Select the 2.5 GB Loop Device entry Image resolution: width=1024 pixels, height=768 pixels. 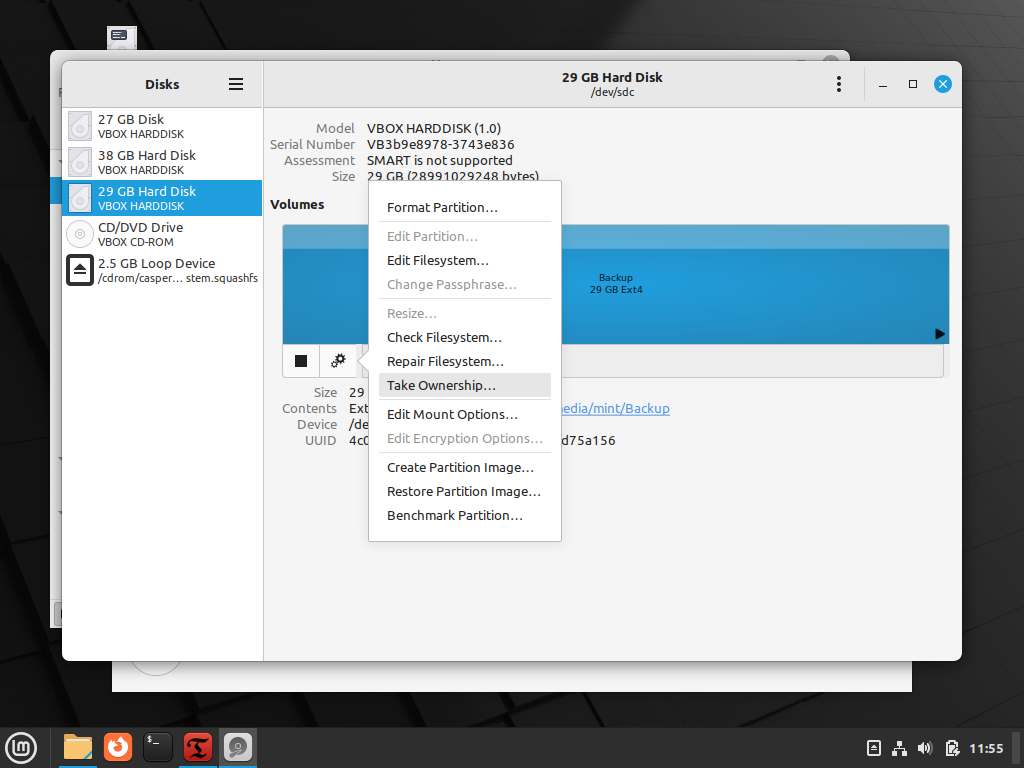163,270
